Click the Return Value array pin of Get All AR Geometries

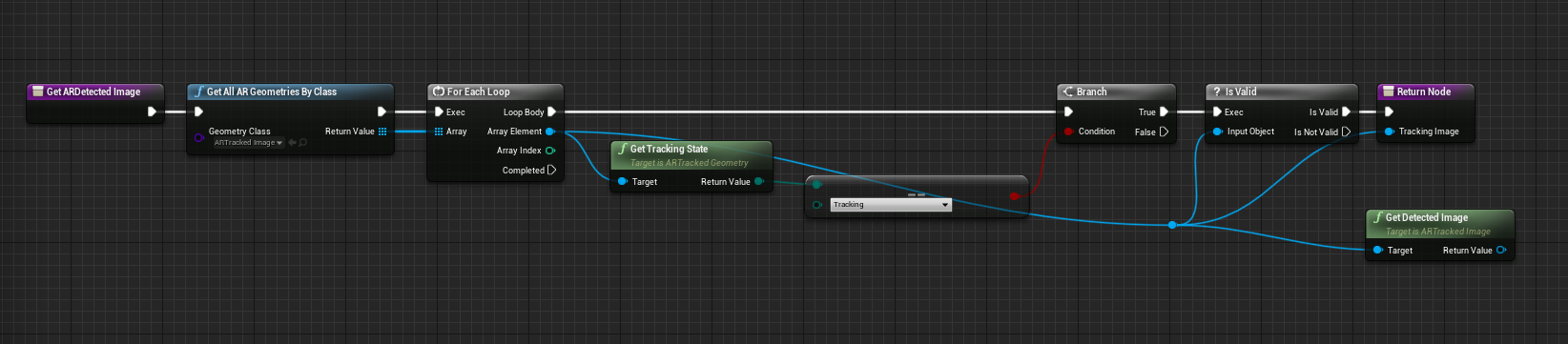[x=382, y=132]
